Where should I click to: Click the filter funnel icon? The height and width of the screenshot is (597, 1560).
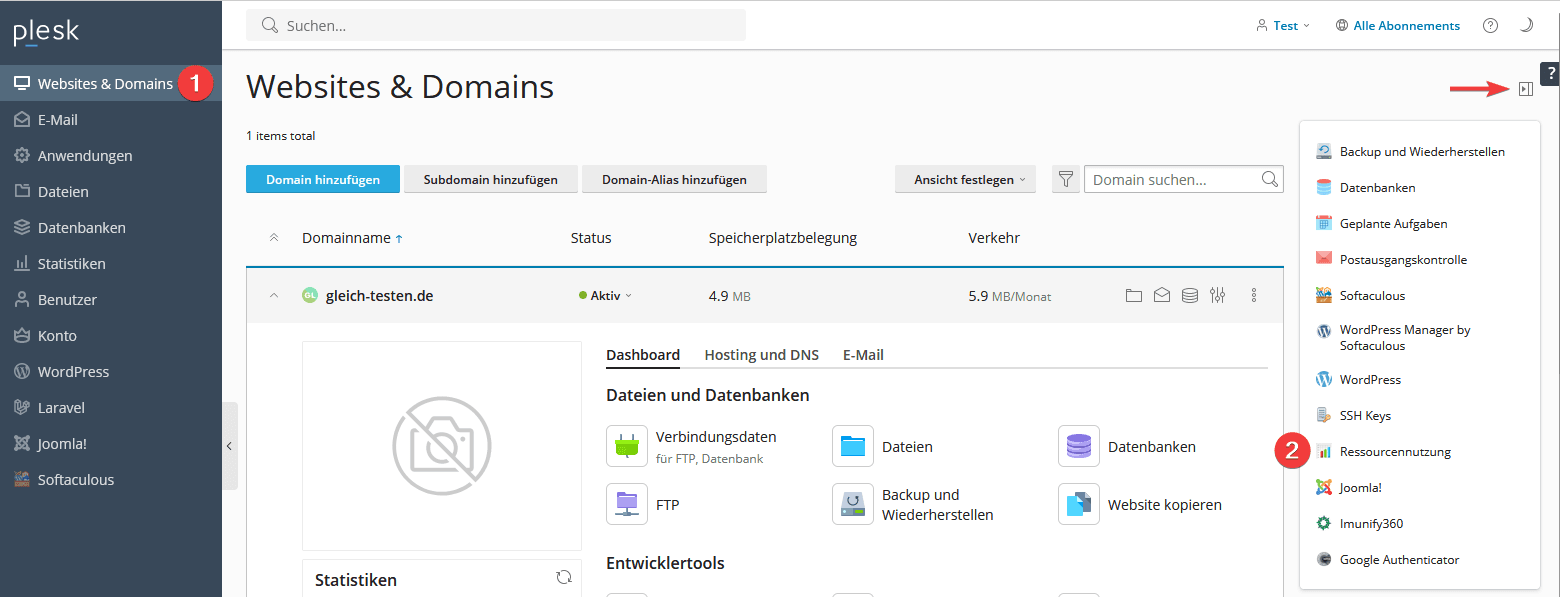tap(1066, 180)
